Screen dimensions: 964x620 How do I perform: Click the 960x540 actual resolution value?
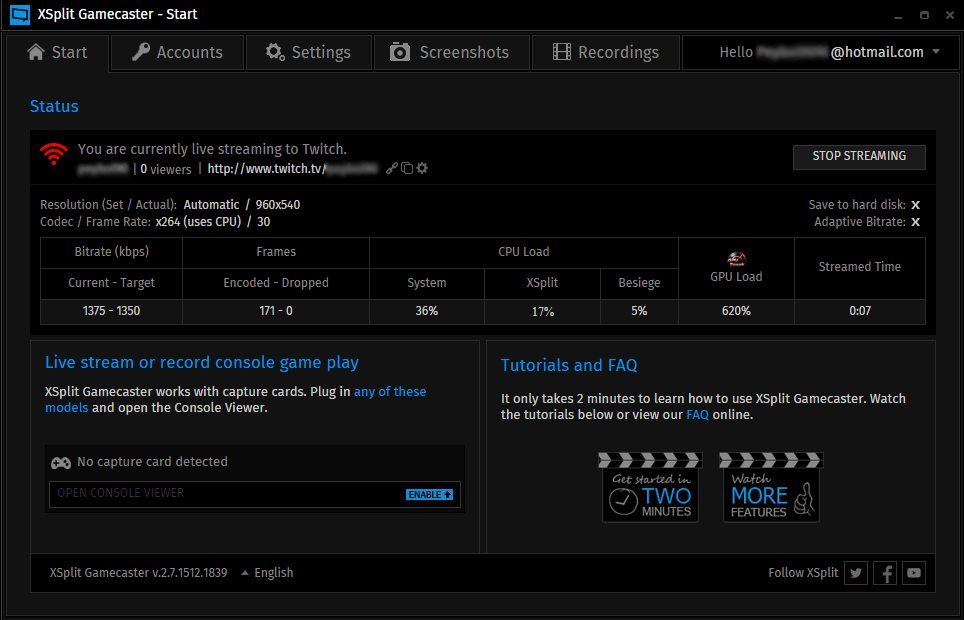[x=278, y=205]
